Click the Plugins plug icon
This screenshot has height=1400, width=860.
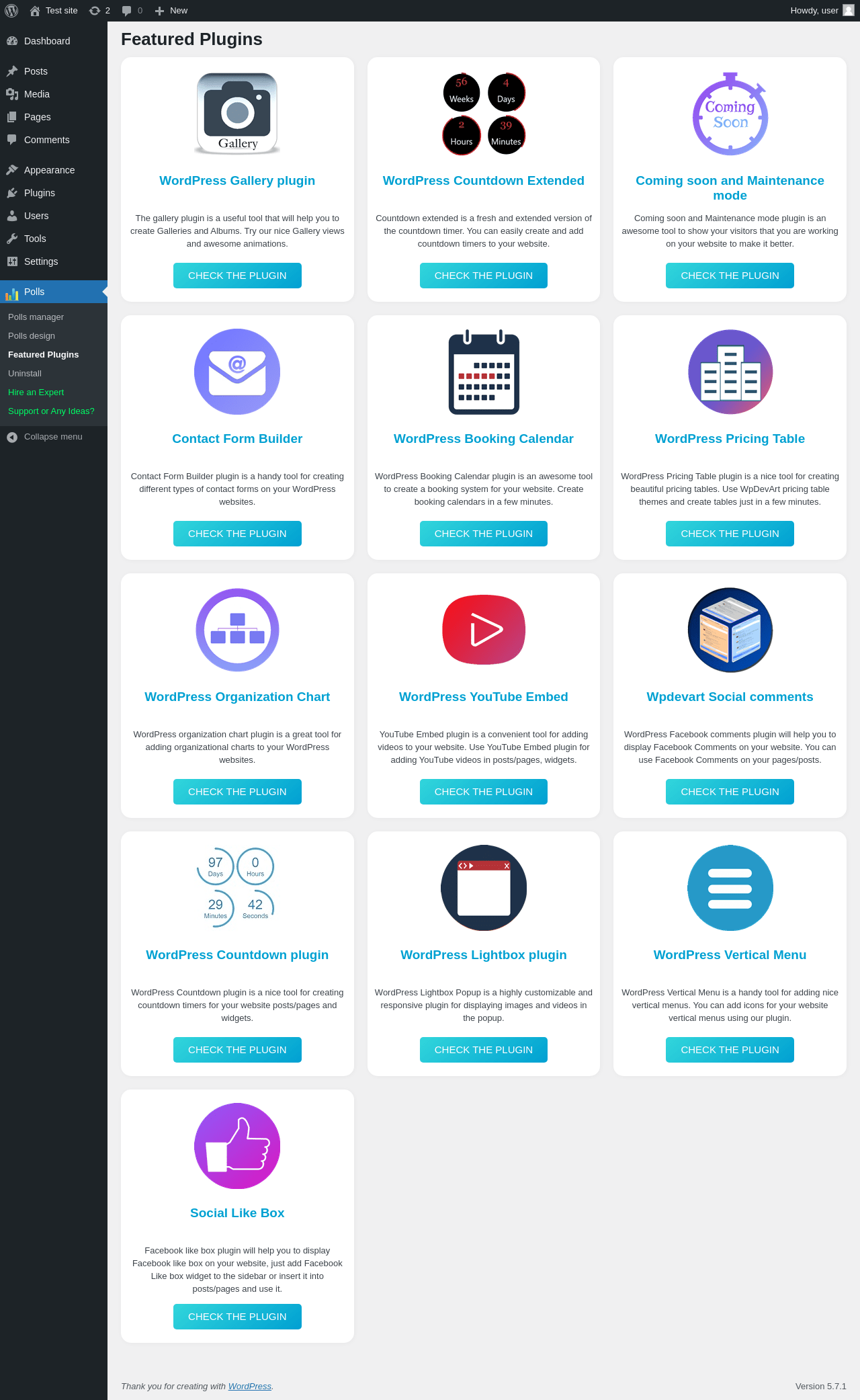coord(12,193)
